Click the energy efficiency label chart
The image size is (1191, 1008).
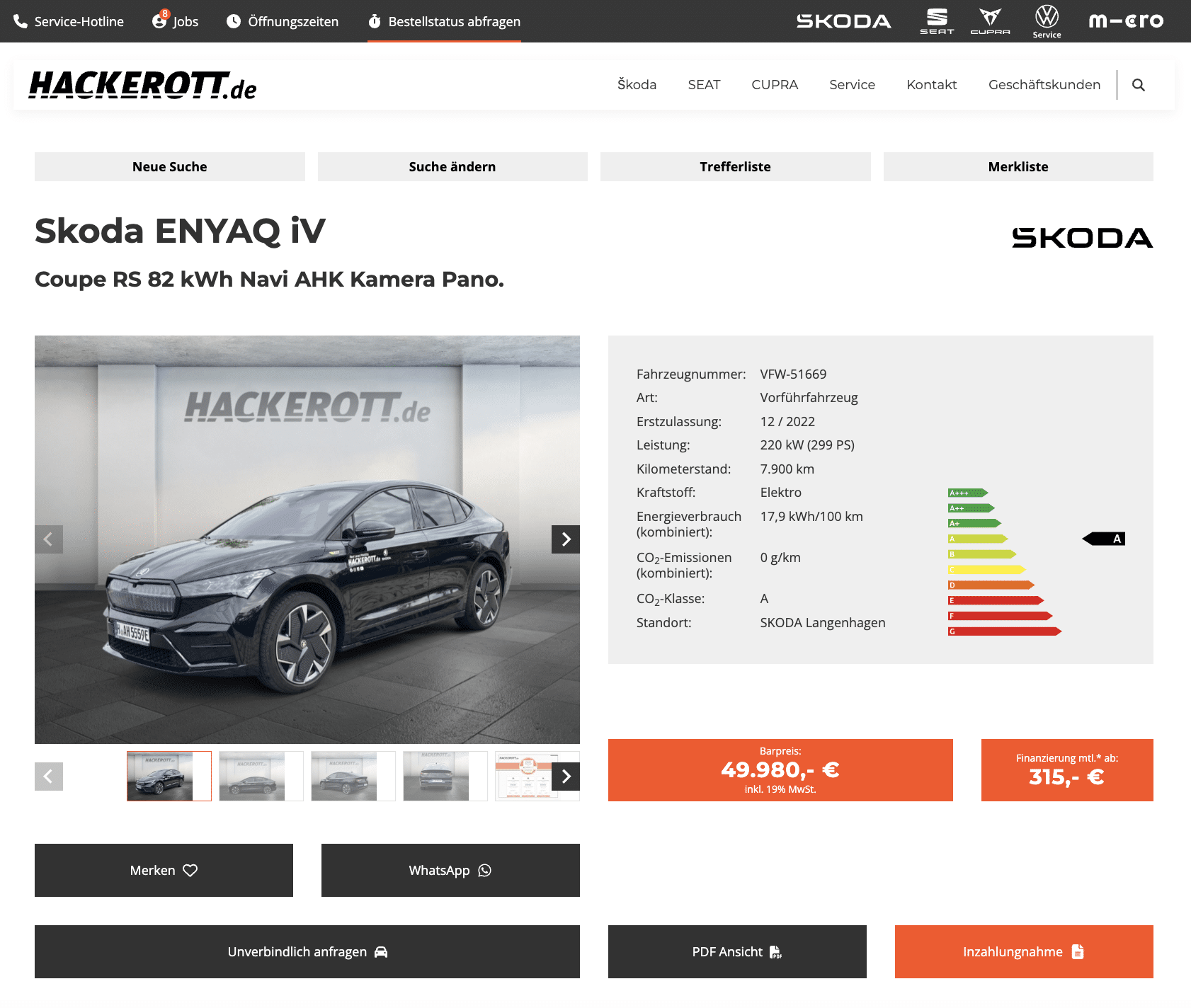(x=1005, y=562)
